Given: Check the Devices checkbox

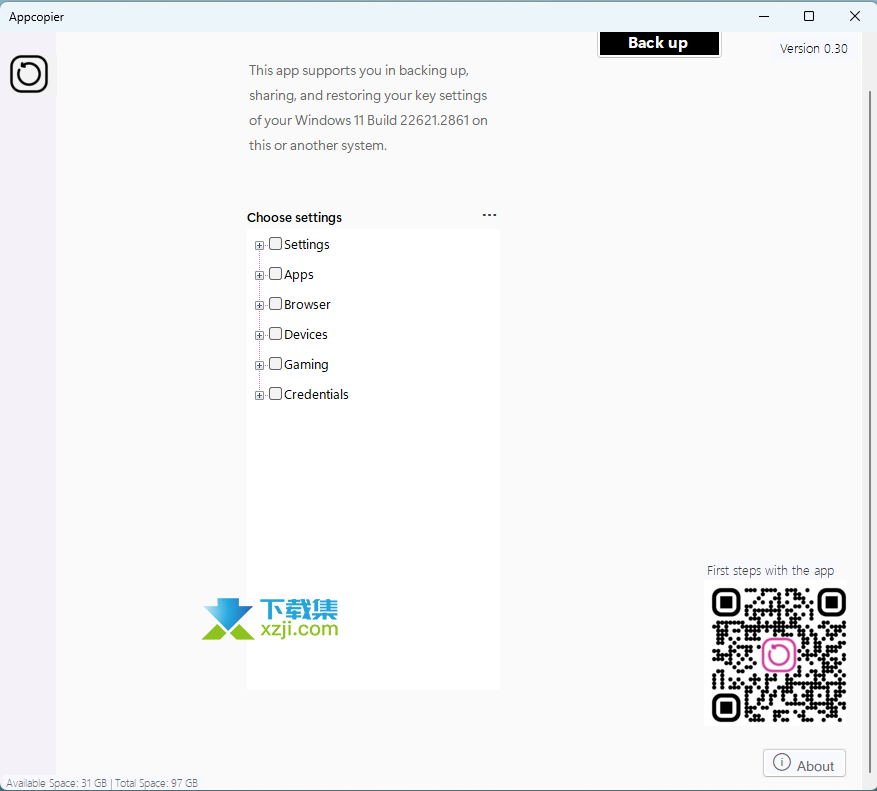Looking at the screenshot, I should coord(275,334).
